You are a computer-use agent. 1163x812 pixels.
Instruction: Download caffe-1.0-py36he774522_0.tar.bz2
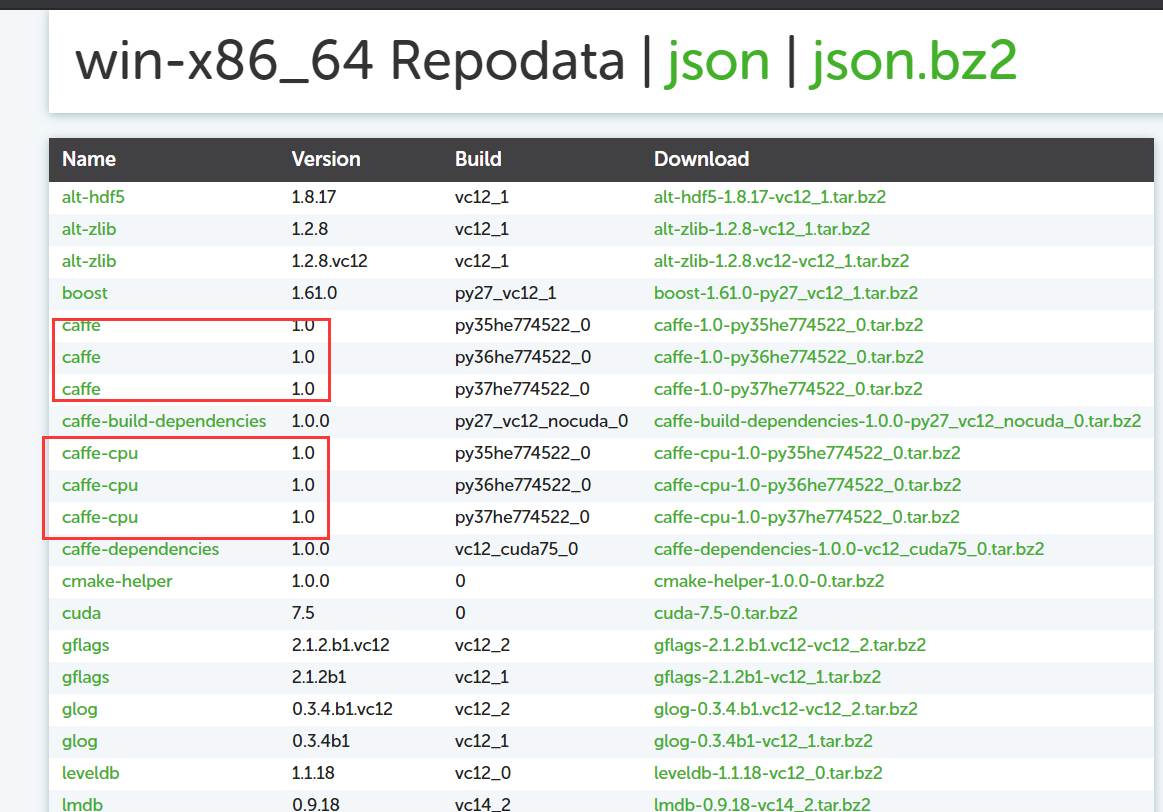pos(788,357)
